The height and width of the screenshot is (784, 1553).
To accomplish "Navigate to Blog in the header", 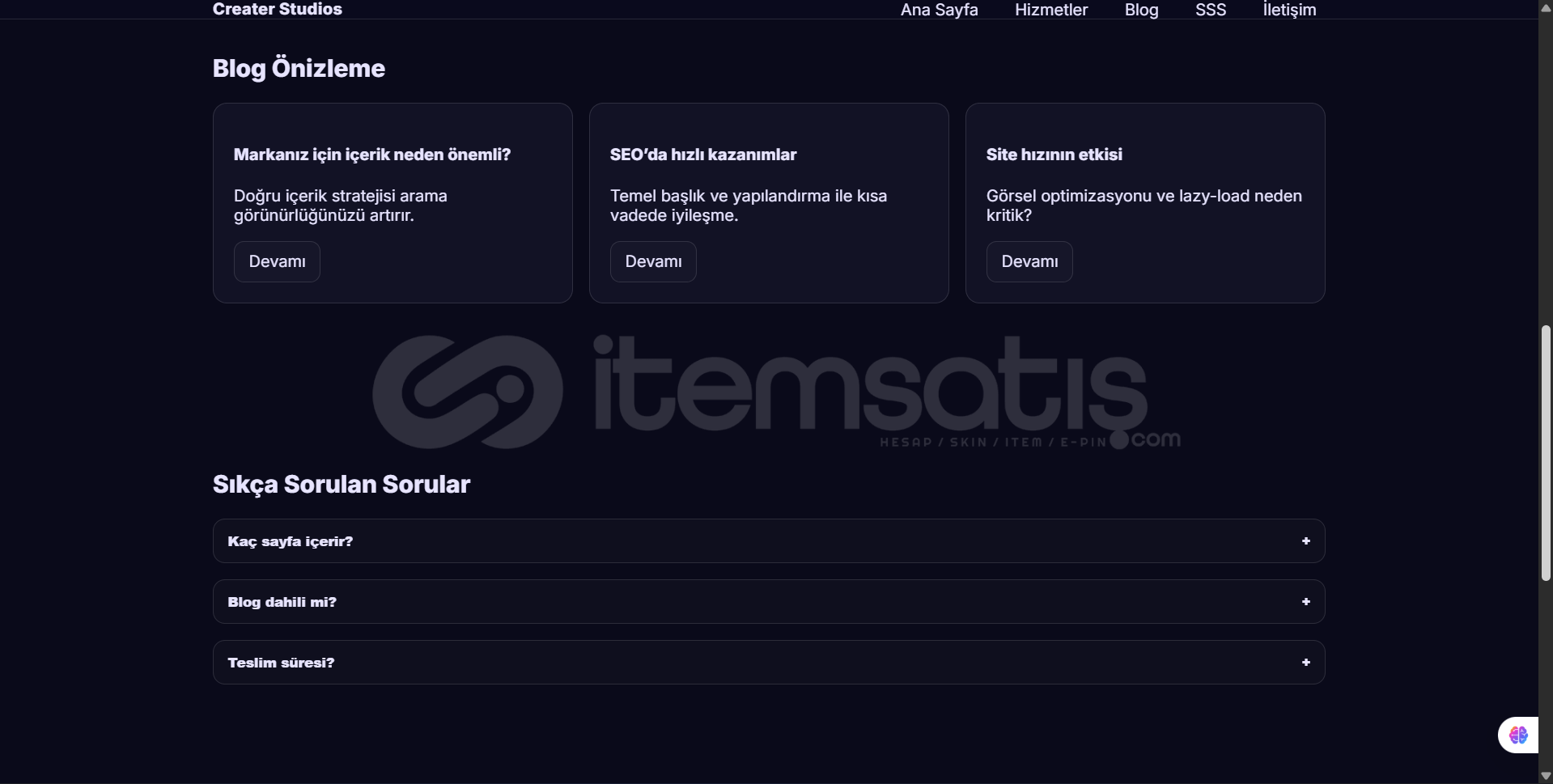I will 1141,10.
